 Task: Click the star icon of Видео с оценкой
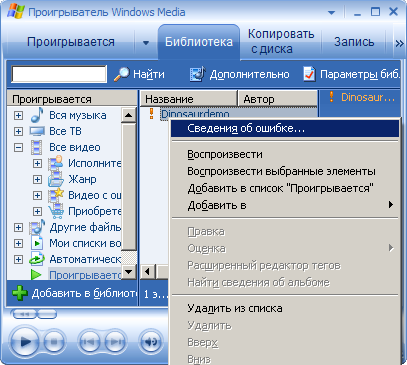tap(56, 195)
